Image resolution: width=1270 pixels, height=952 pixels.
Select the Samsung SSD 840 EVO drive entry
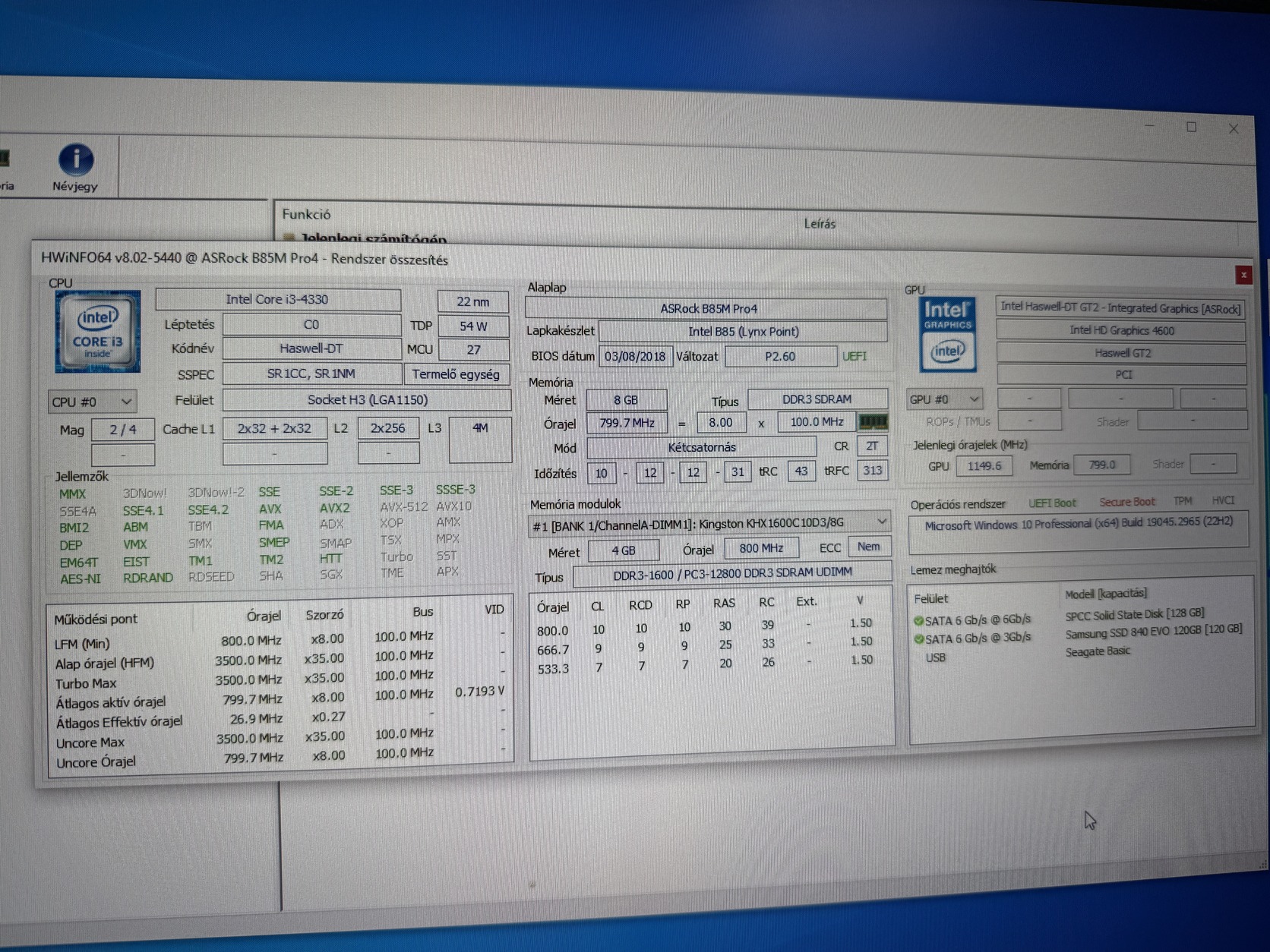pyautogui.click(x=1153, y=632)
